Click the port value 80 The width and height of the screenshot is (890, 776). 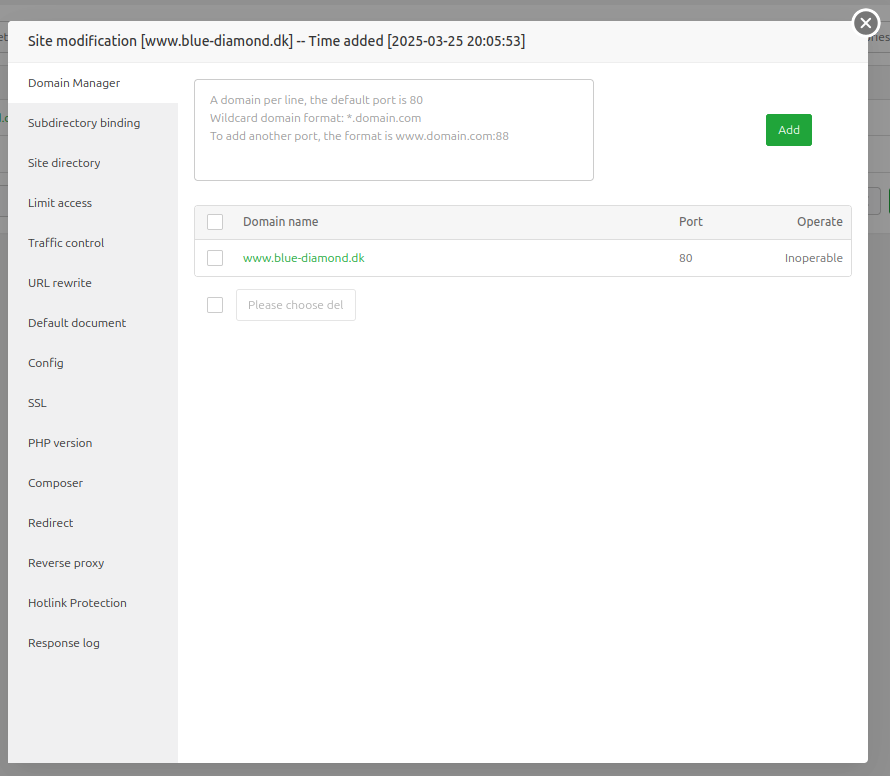[686, 258]
